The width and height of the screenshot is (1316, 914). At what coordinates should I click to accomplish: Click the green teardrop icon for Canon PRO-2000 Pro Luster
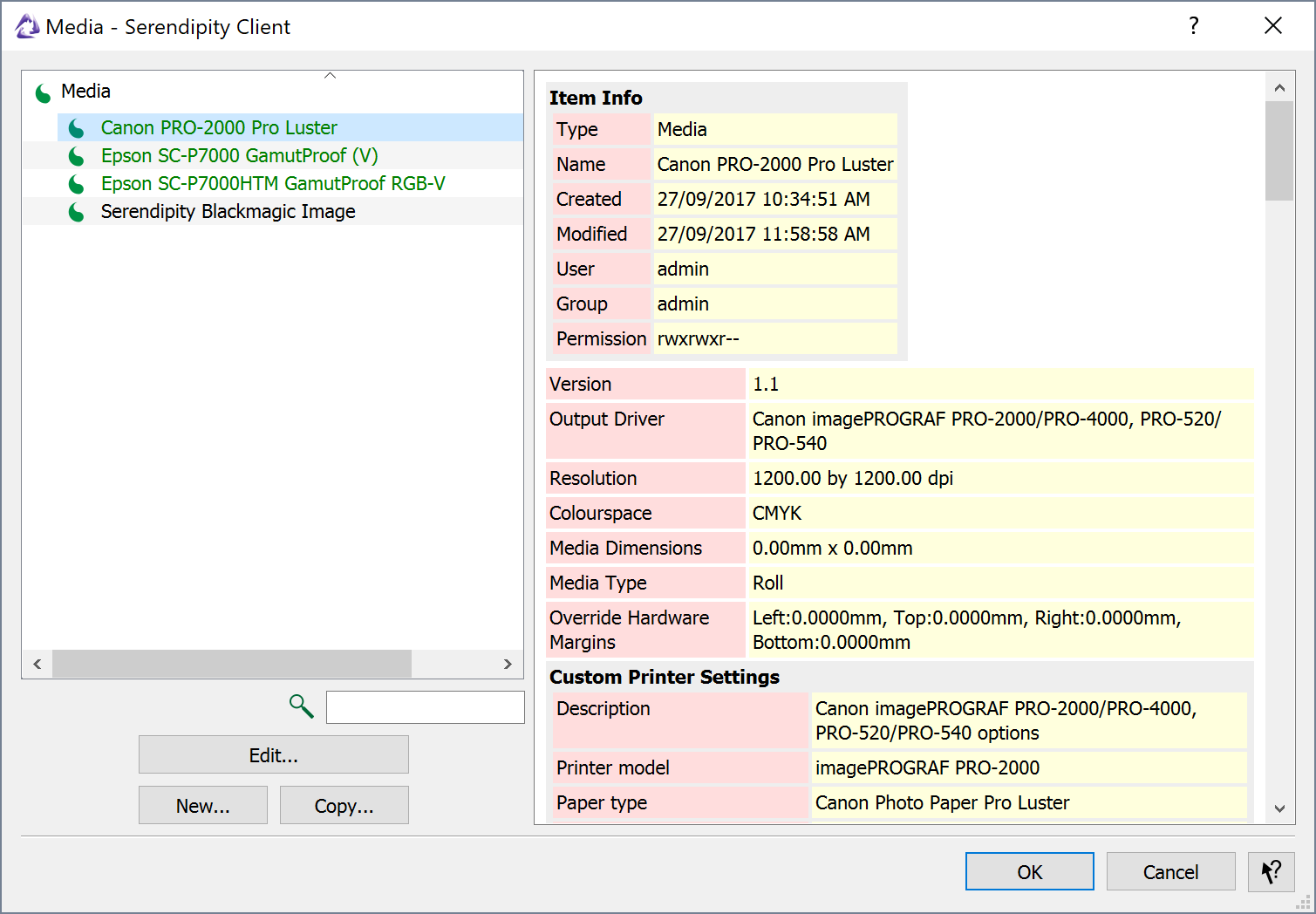(76, 127)
